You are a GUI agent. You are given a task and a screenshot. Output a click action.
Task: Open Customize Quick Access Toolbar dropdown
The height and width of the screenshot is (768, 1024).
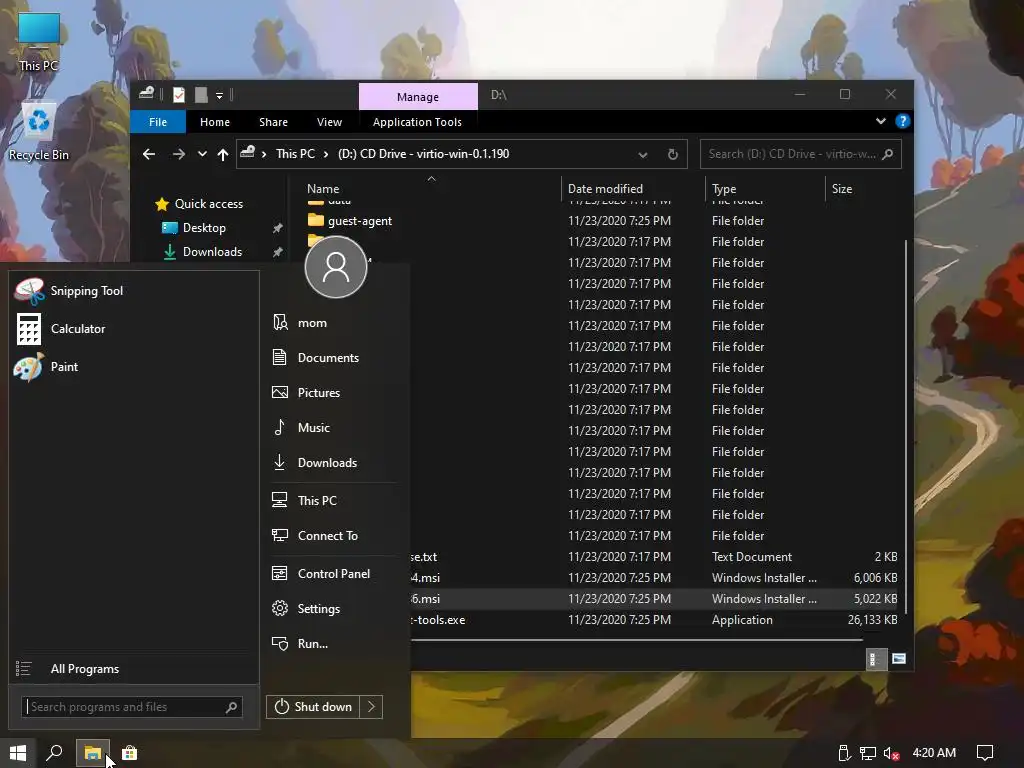click(x=219, y=96)
